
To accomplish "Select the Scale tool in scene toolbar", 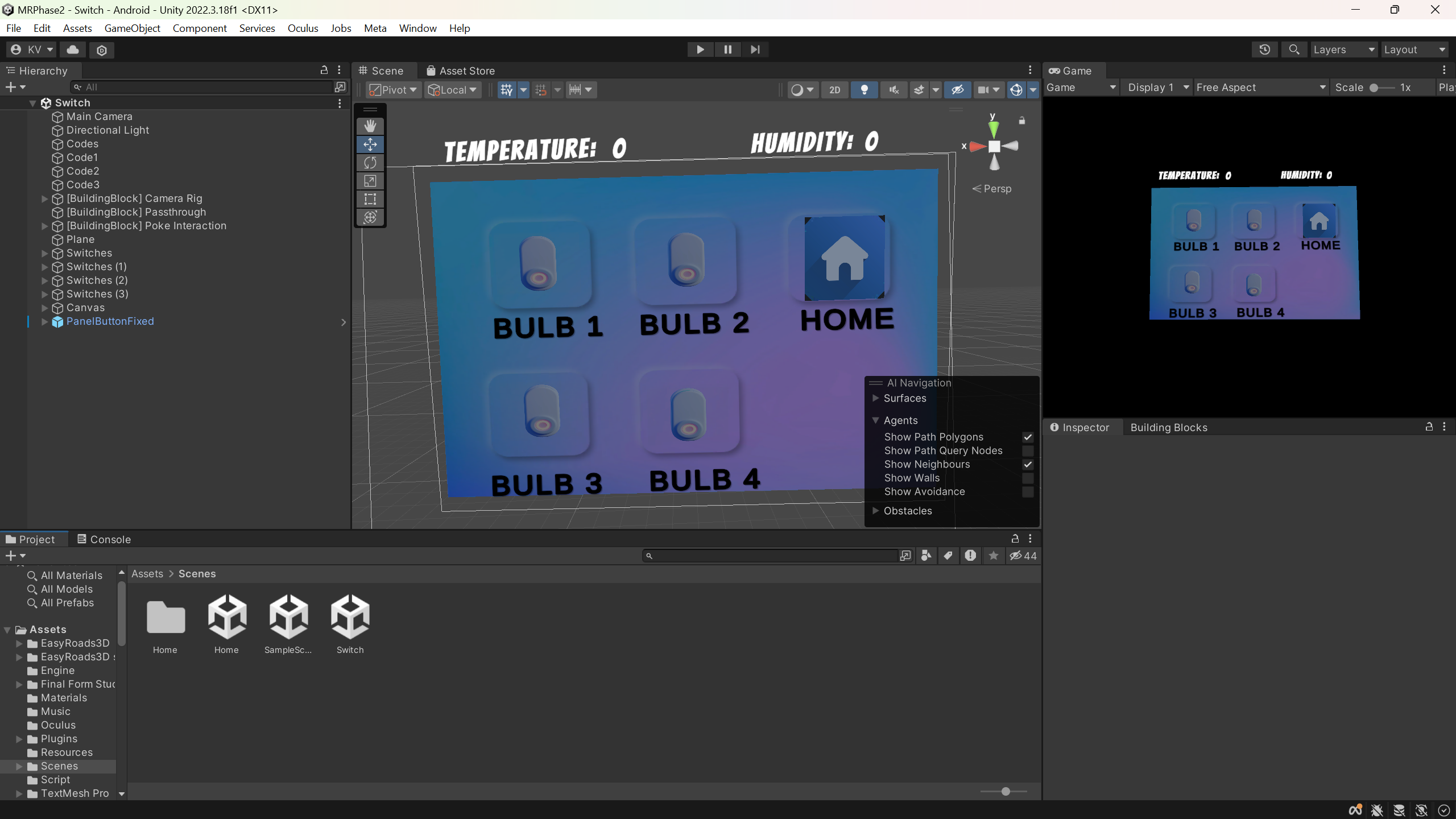I will tap(370, 181).
